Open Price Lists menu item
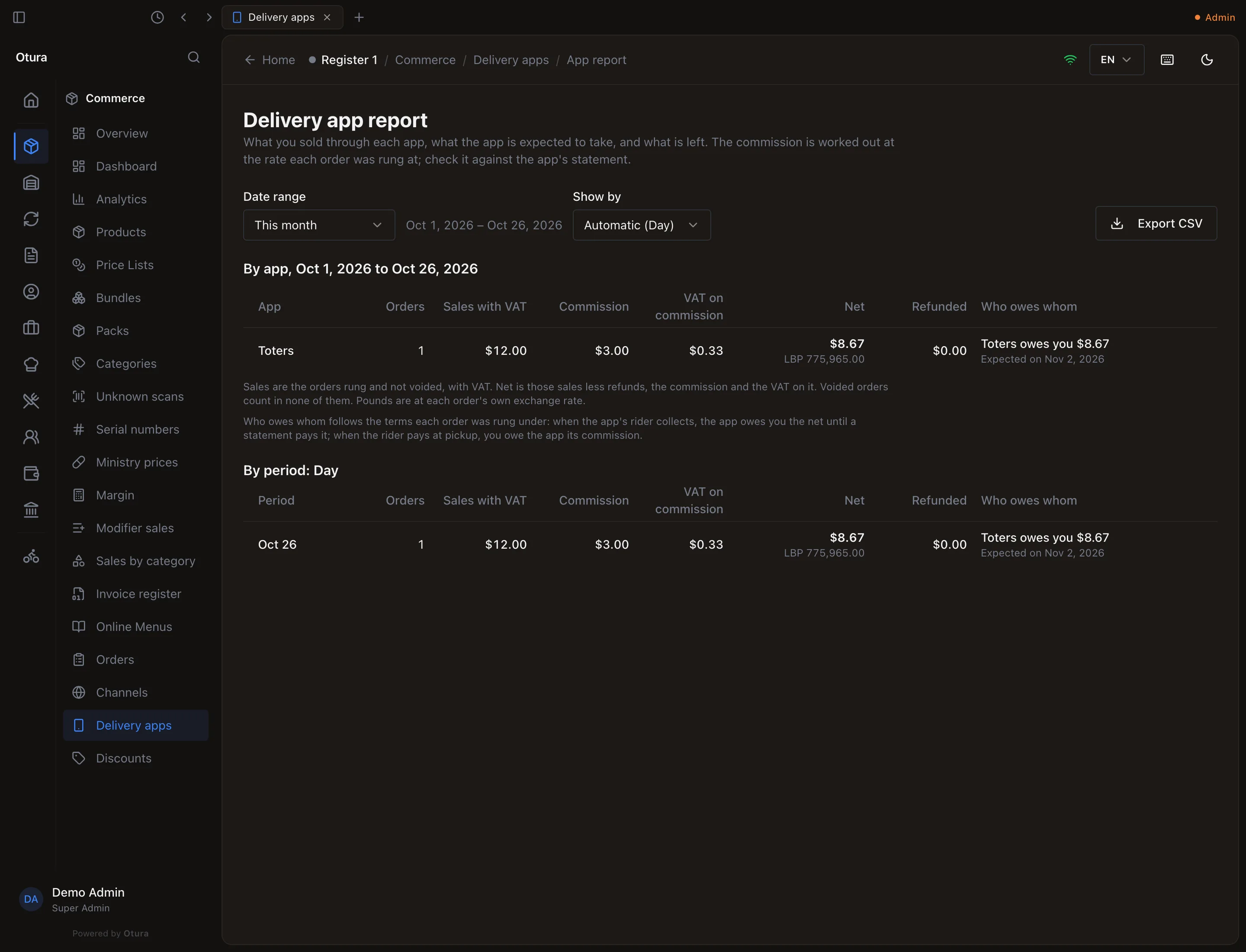1246x952 pixels. pyautogui.click(x=135, y=265)
